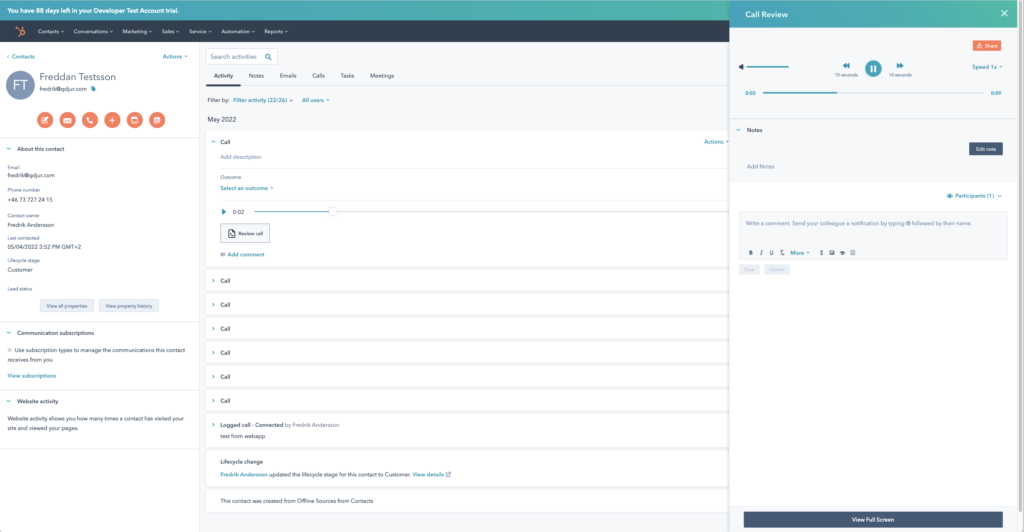Click the search magnifier in Search activities
Image resolution: width=1024 pixels, height=532 pixels.
[268, 57]
